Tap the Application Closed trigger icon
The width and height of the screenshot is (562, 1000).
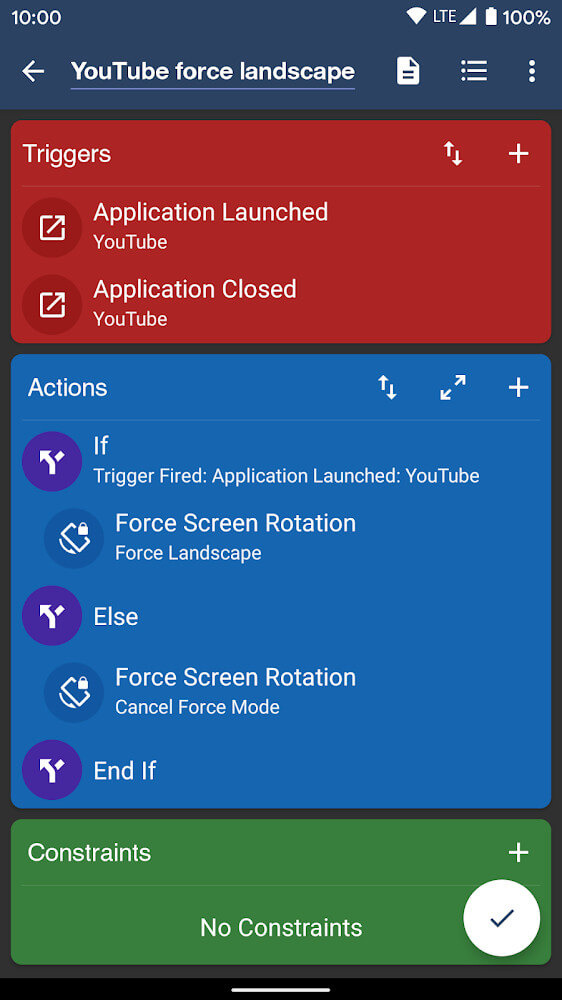tap(52, 305)
